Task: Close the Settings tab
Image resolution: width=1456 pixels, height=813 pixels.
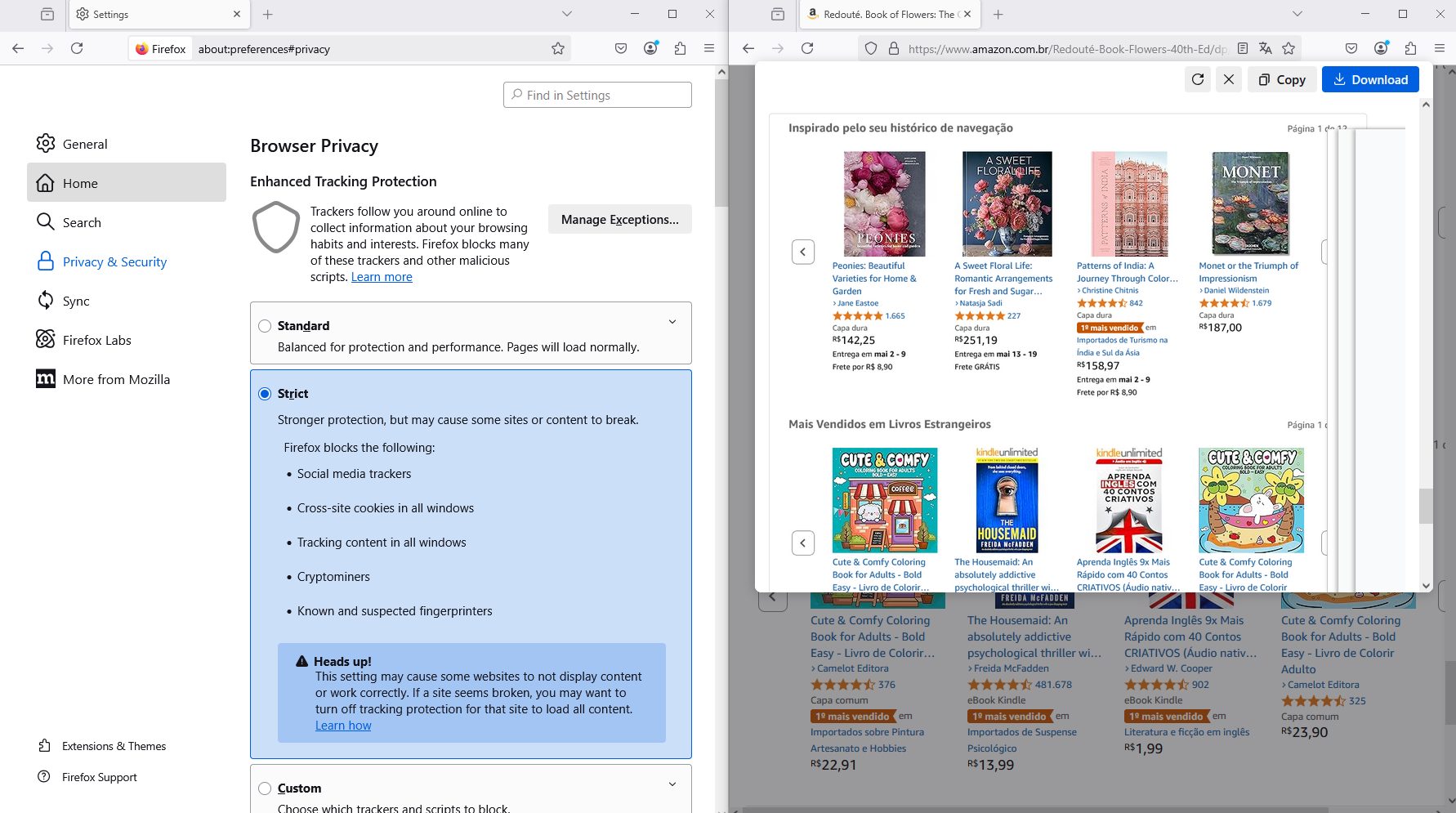Action: click(237, 14)
